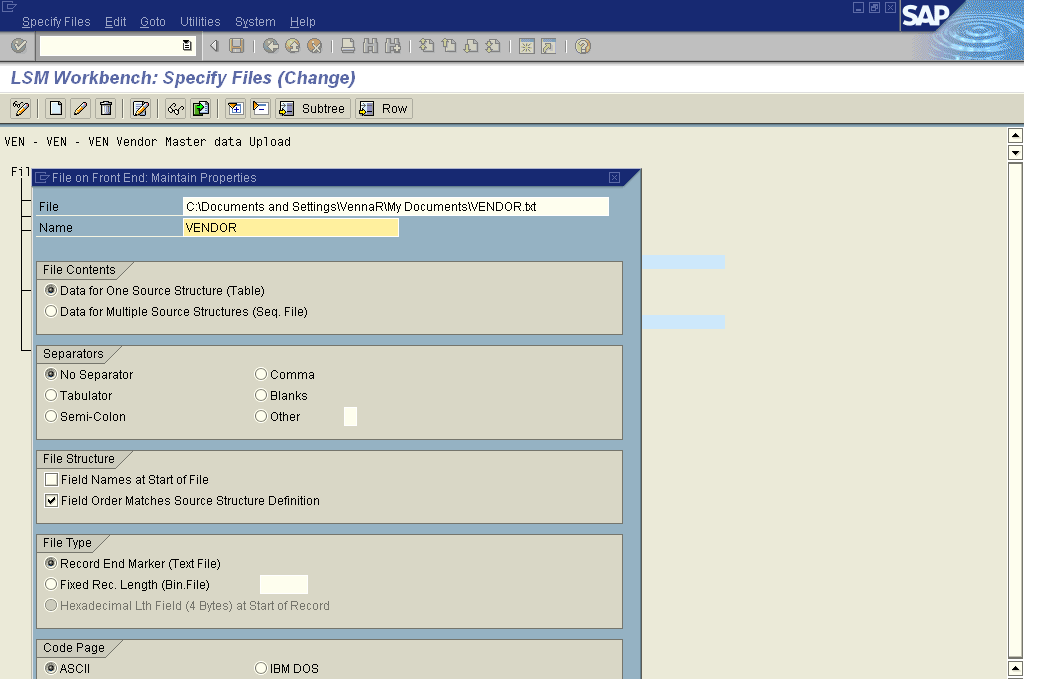Open the Utilities menu
Screen dimensions: 1052x679
click(200, 21)
